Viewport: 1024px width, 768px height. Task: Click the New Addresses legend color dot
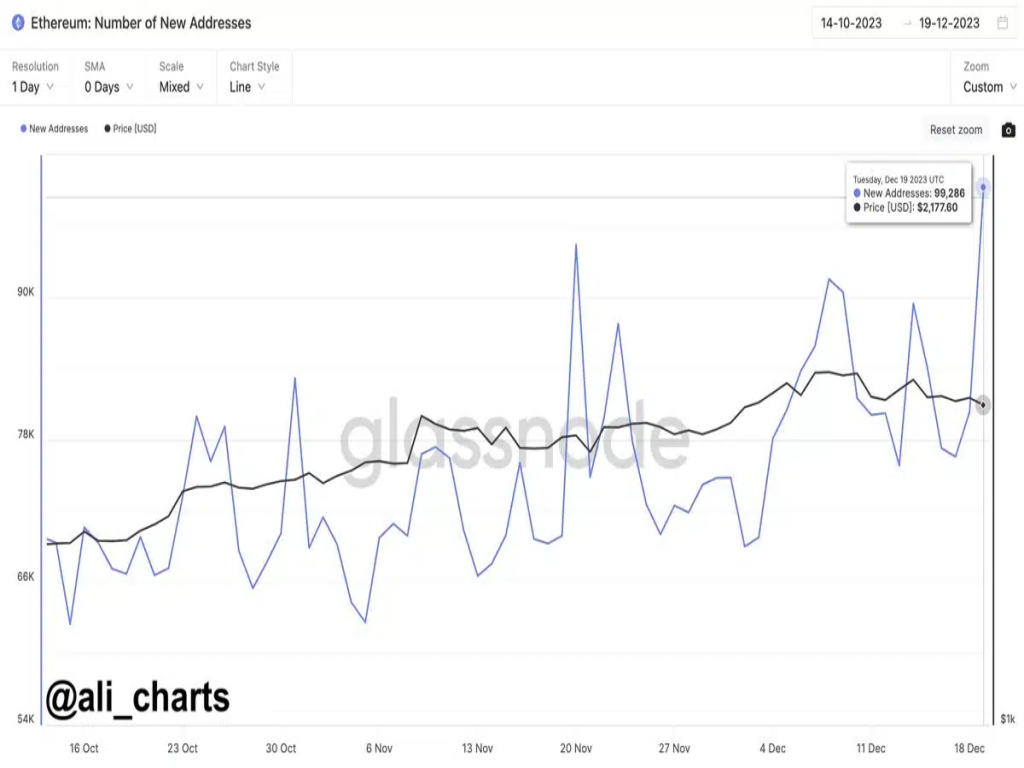click(x=23, y=129)
